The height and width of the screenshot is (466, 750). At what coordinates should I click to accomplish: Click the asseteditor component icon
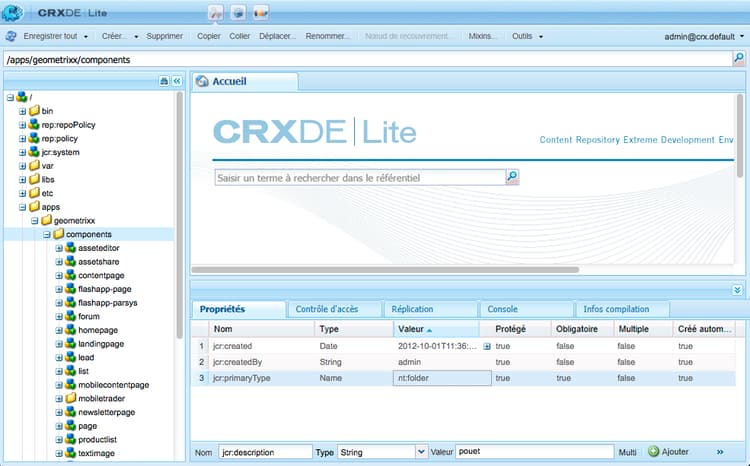click(70, 248)
